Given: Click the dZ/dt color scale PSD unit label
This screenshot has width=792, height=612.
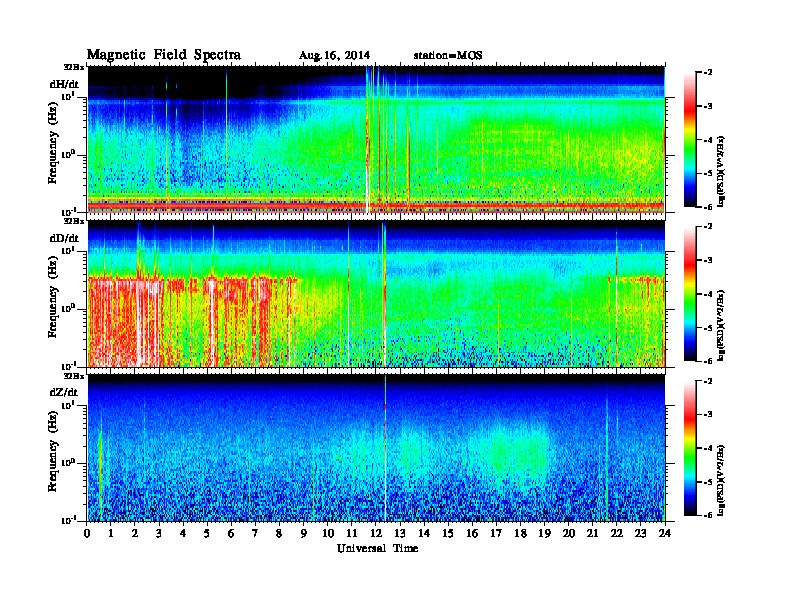Looking at the screenshot, I should pyautogui.click(x=722, y=480).
